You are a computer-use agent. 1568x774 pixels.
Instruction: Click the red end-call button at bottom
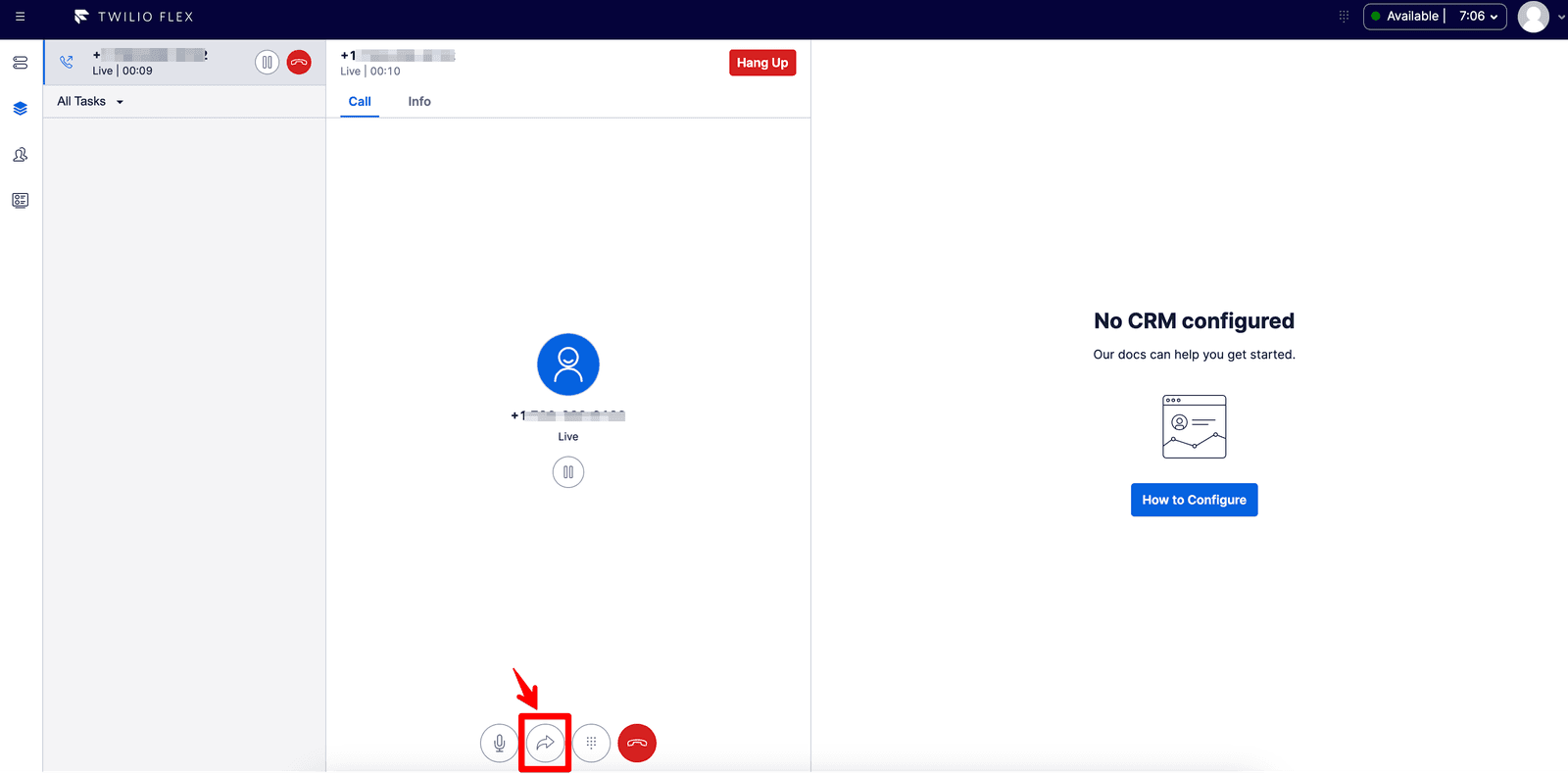point(637,744)
